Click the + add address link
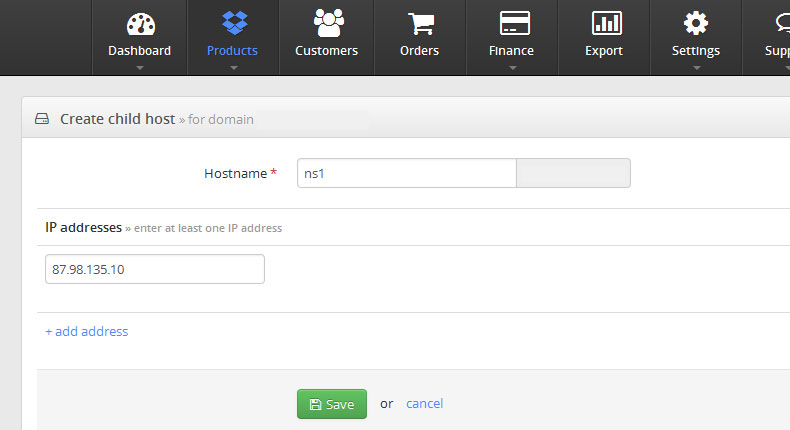 pos(87,331)
